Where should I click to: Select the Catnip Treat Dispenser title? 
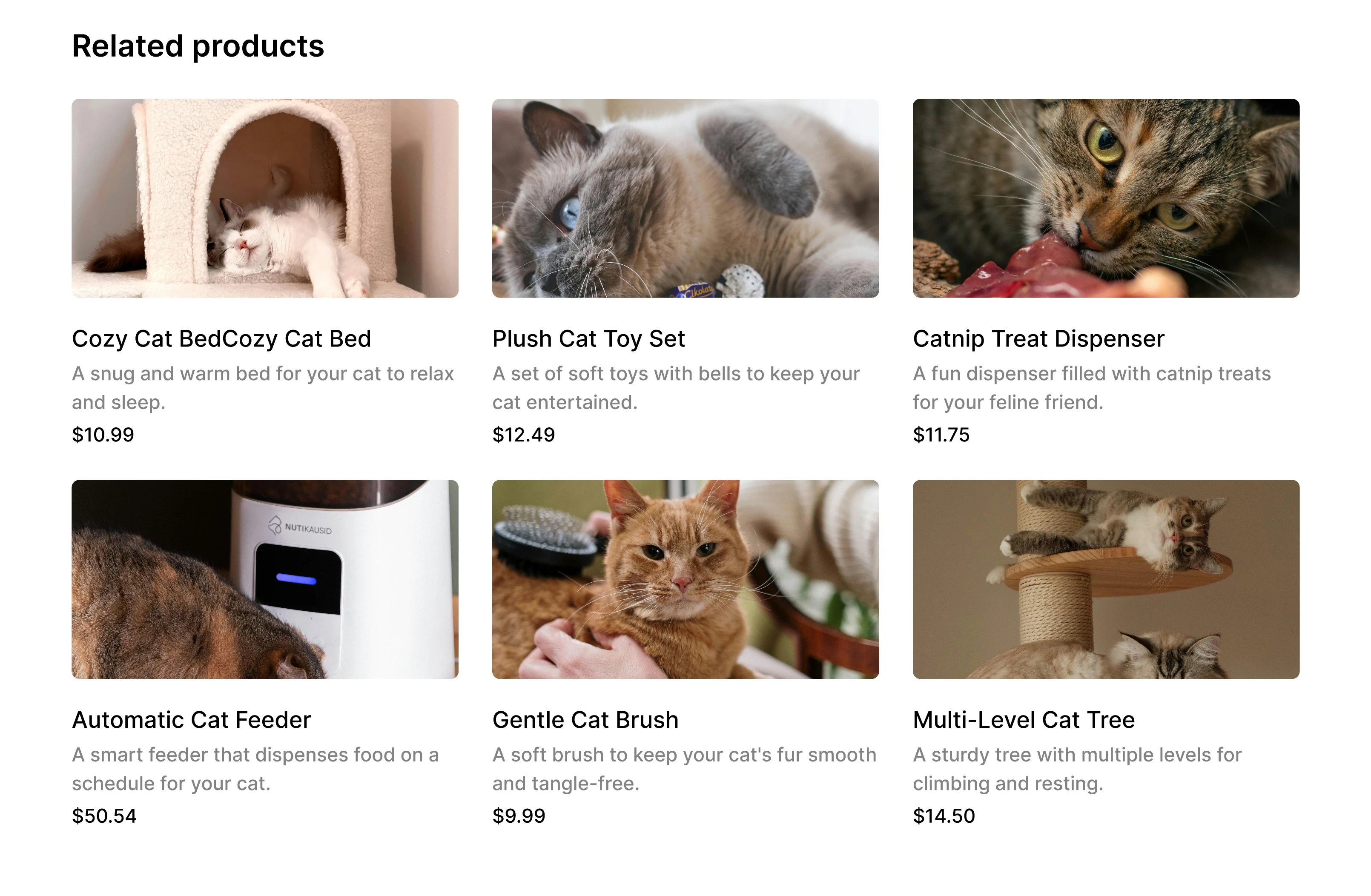pos(1038,338)
